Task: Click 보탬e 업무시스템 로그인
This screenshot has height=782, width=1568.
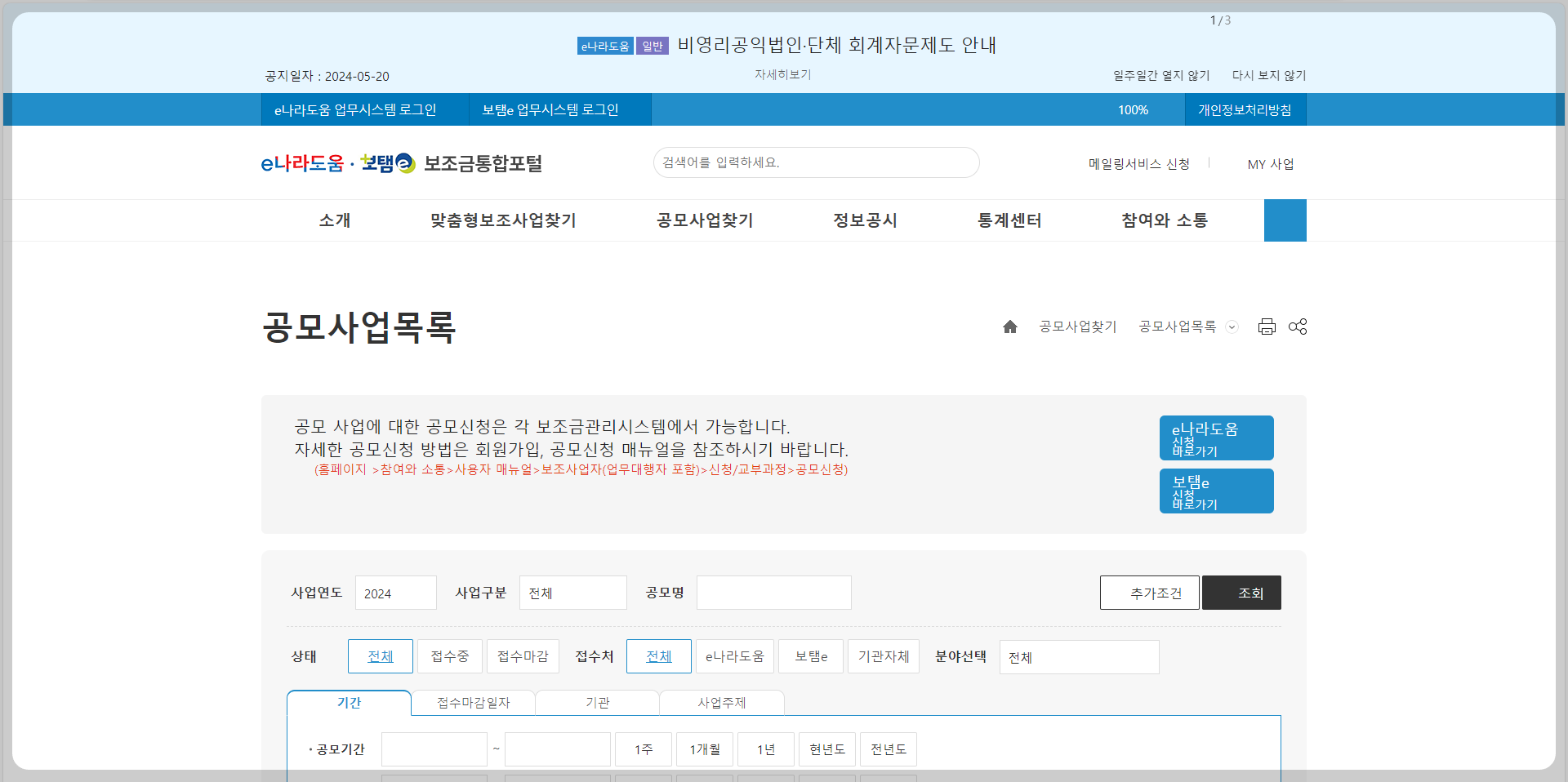Action: click(560, 109)
